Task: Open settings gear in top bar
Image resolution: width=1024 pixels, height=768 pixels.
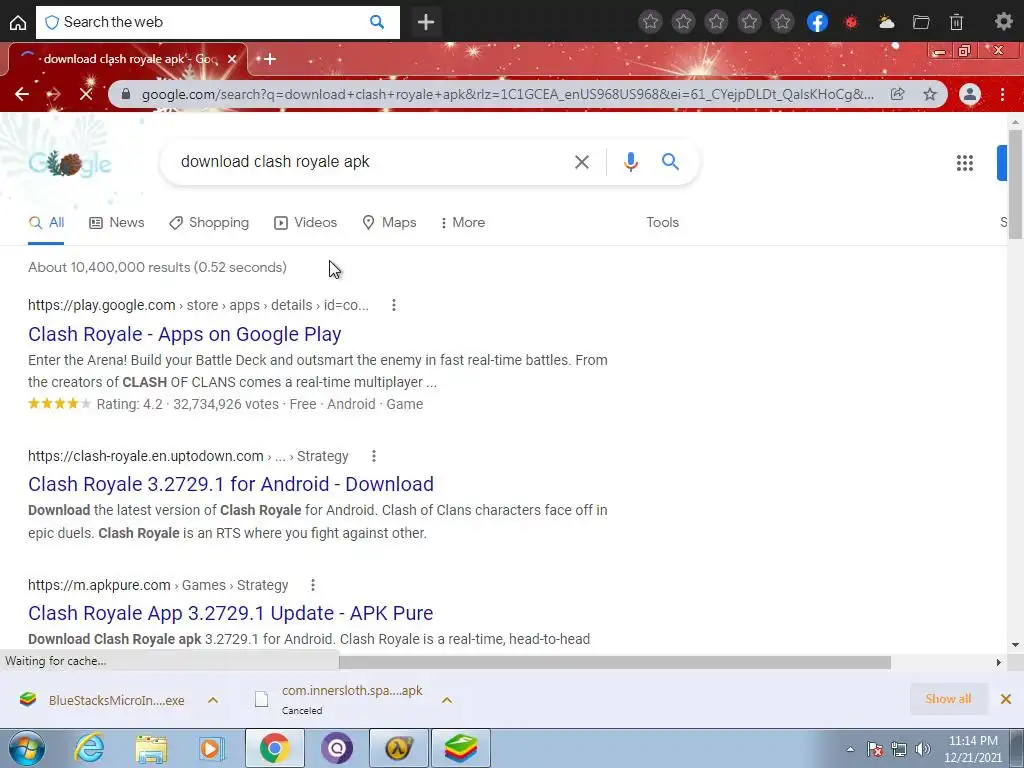Action: pyautogui.click(x=1003, y=22)
